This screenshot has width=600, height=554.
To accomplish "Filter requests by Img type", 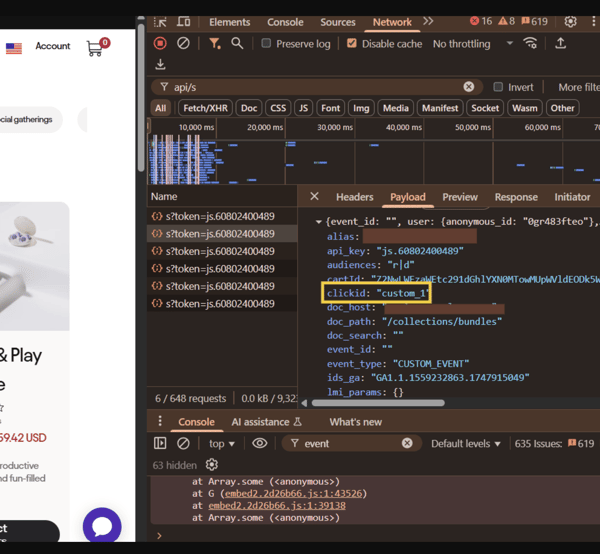I will point(361,108).
